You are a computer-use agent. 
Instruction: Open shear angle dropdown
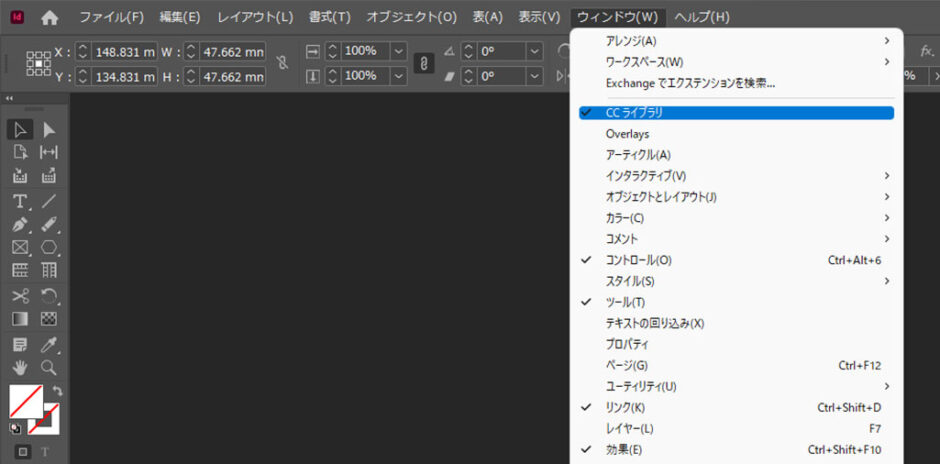(535, 76)
